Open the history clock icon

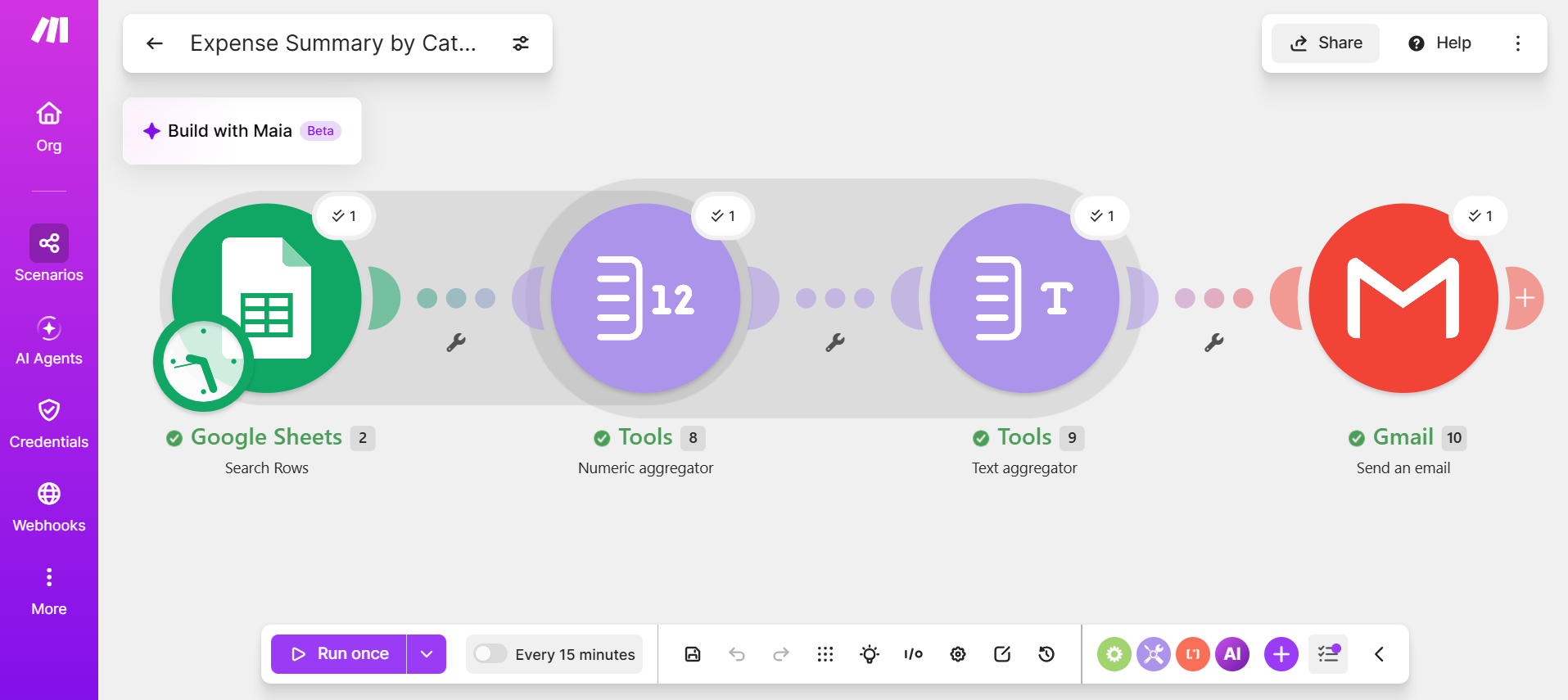pos(1046,654)
